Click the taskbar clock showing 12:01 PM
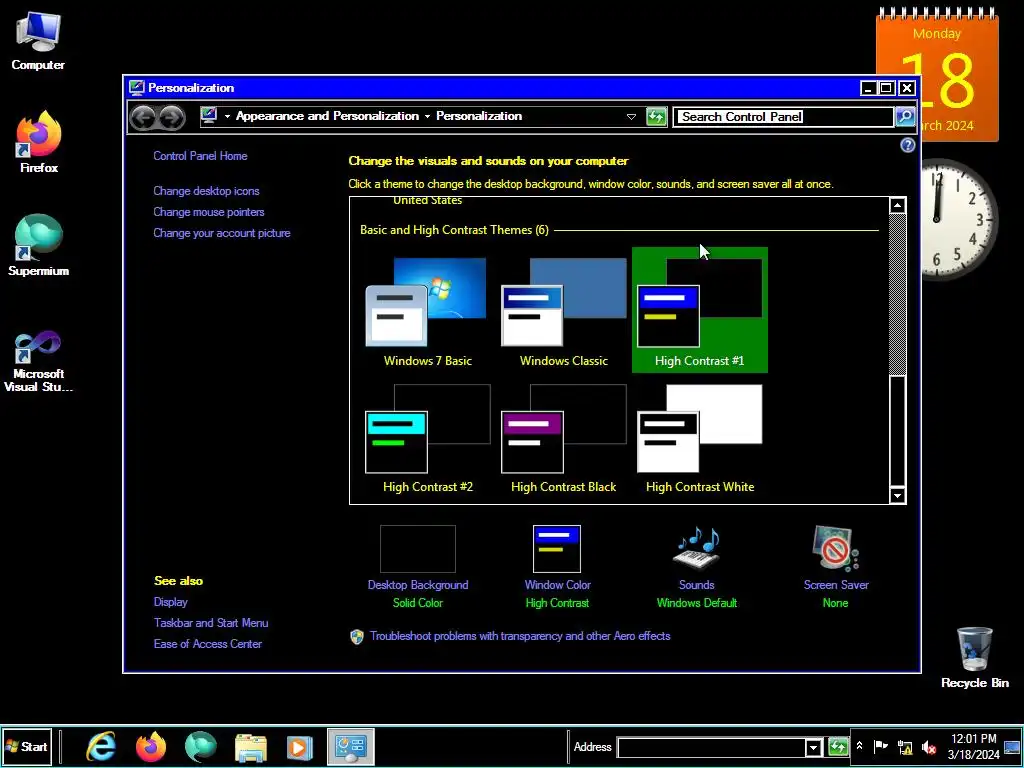1024x768 pixels. [x=974, y=746]
